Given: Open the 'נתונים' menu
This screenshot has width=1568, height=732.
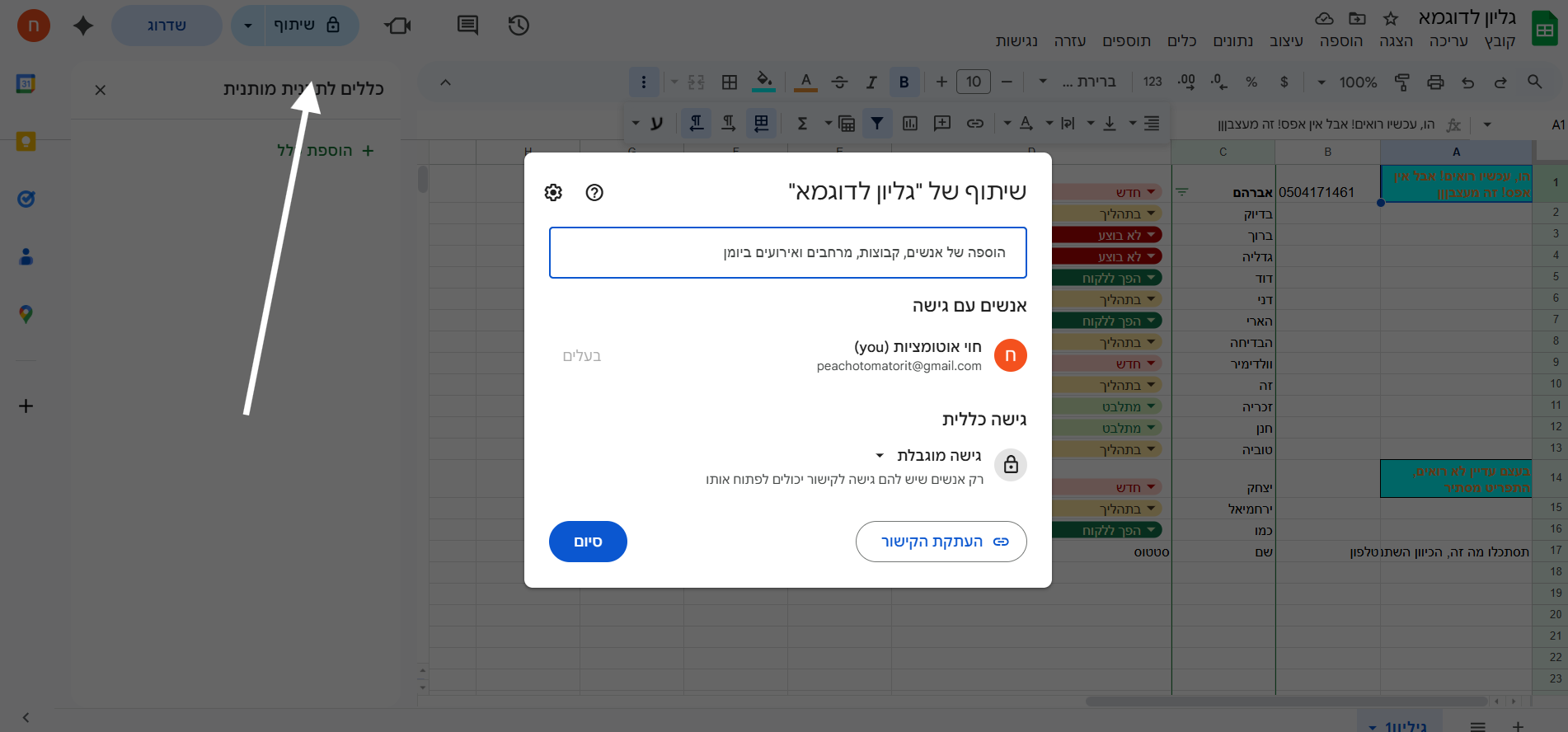Looking at the screenshot, I should [x=1232, y=41].
